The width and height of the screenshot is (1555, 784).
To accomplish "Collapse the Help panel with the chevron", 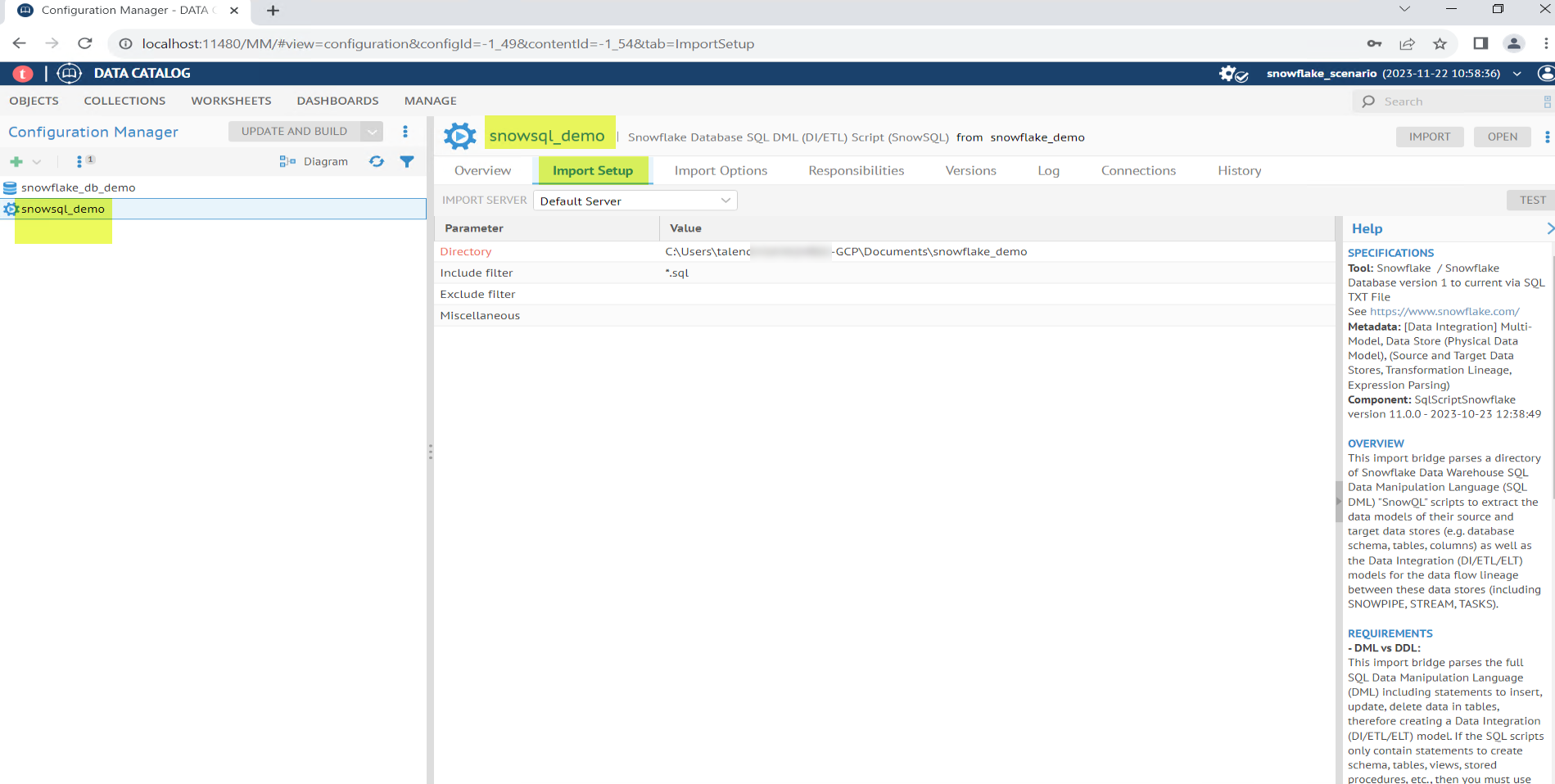I will coord(1548,229).
